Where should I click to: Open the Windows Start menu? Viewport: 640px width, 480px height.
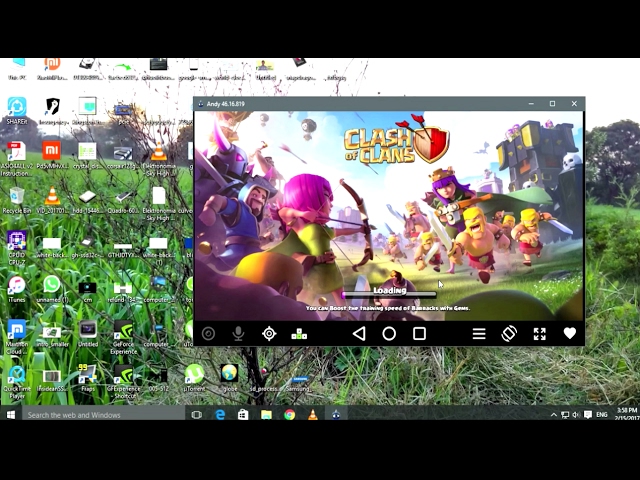coord(11,415)
